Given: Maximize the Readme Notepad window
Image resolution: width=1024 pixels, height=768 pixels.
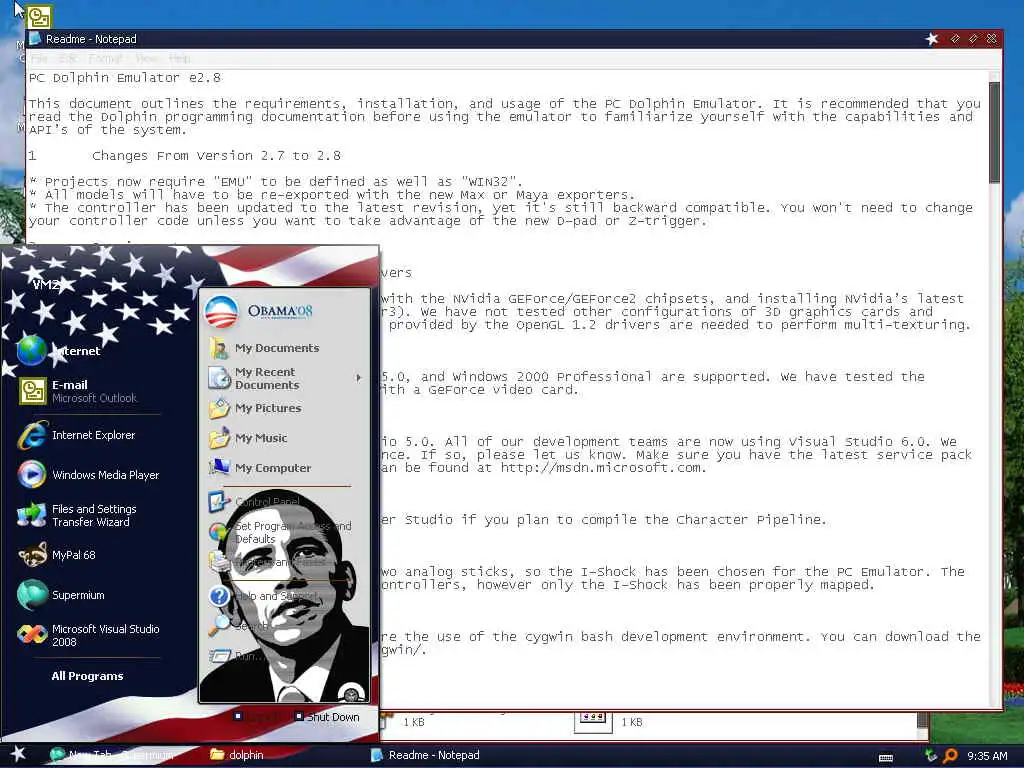Looking at the screenshot, I should point(973,39).
